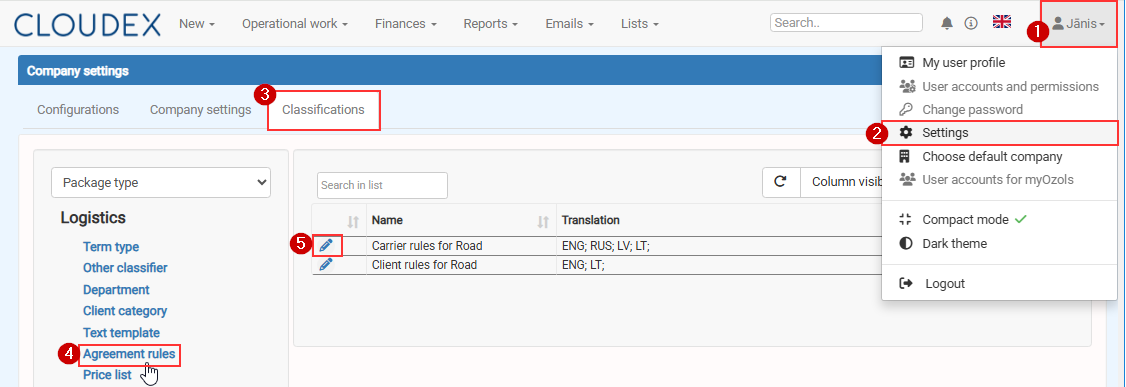Open the Agreement rules link
This screenshot has height=387, width=1126.
[129, 354]
